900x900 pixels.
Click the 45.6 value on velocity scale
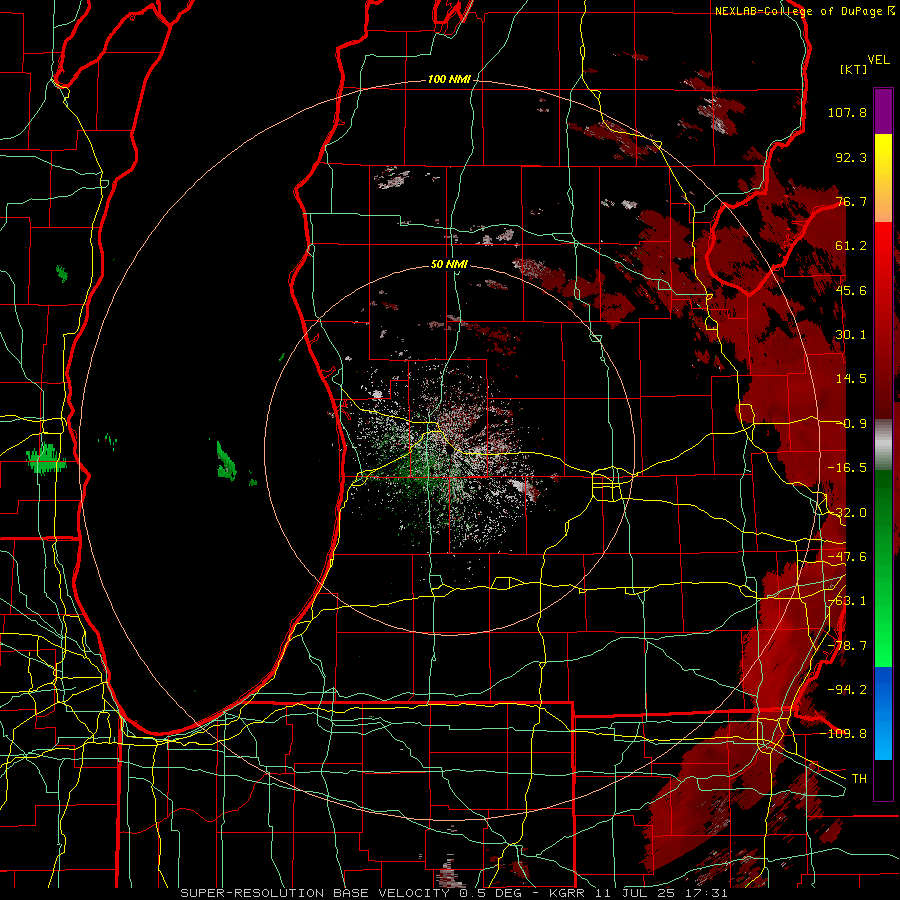click(851, 290)
